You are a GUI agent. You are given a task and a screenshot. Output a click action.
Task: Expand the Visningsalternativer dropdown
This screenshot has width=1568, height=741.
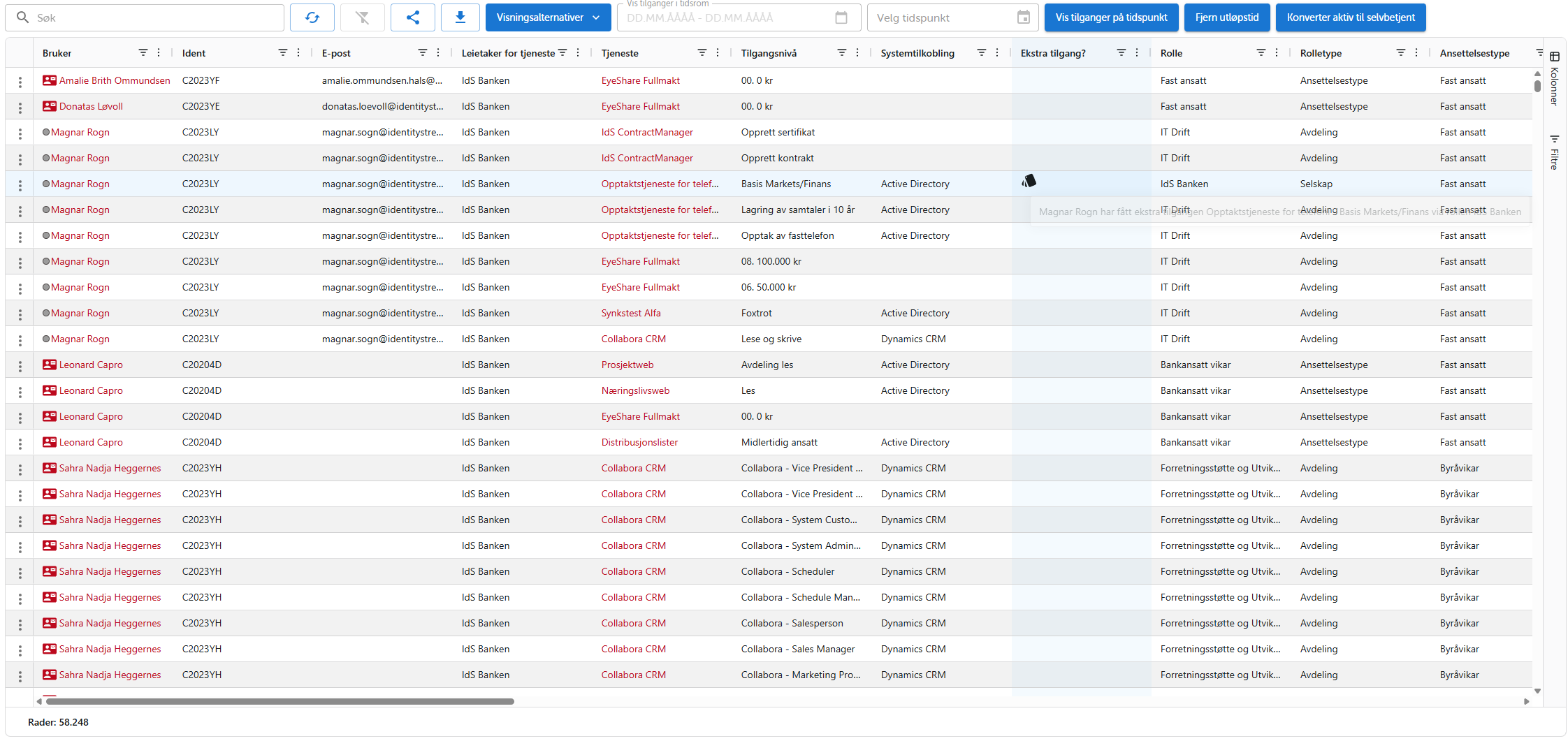(x=548, y=17)
